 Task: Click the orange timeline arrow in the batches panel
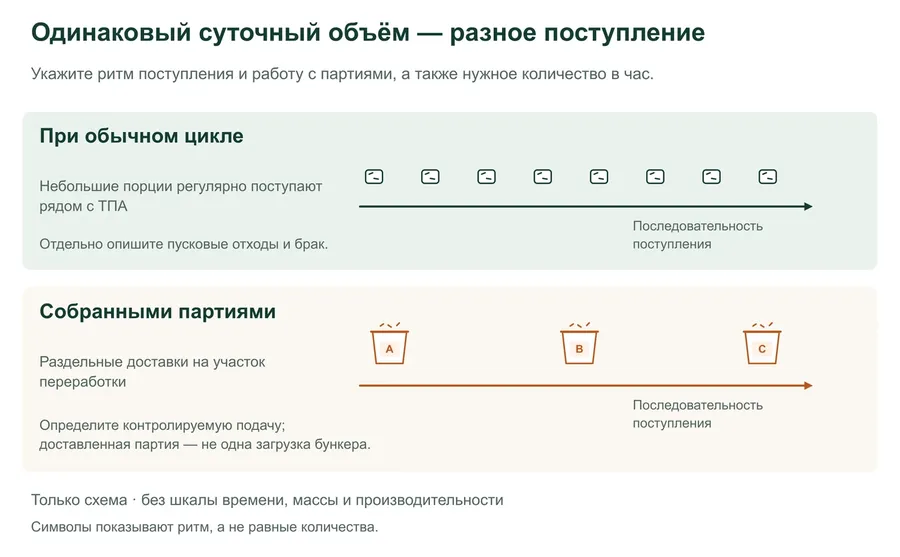pos(585,385)
